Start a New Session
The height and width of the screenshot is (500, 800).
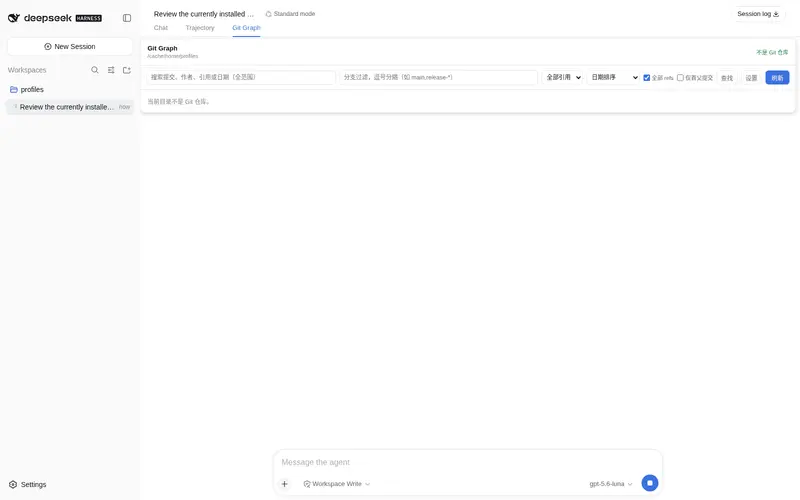[x=70, y=46]
